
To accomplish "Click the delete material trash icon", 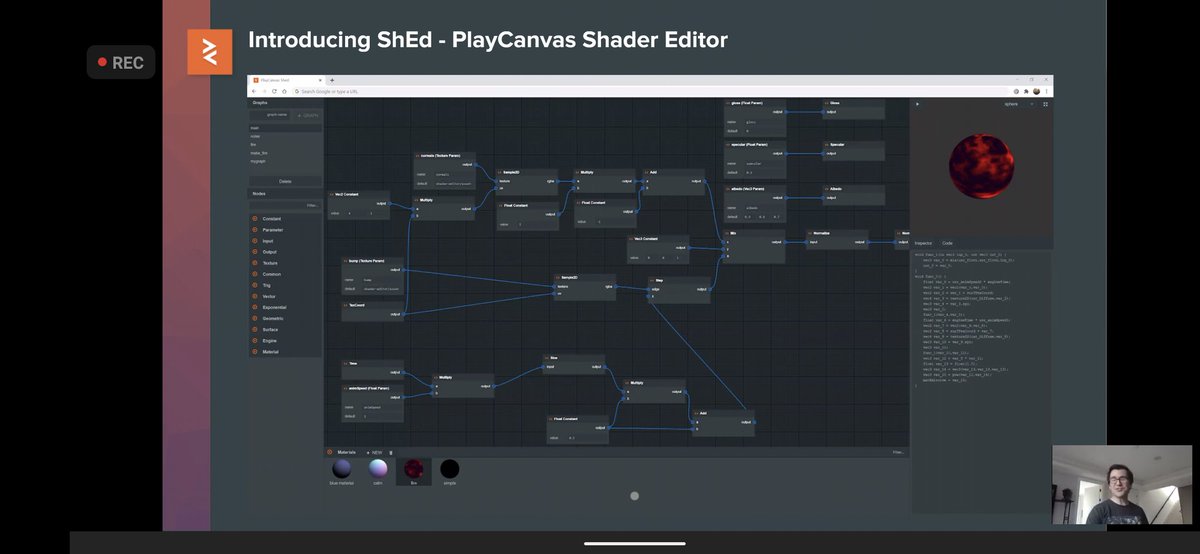I will [391, 452].
